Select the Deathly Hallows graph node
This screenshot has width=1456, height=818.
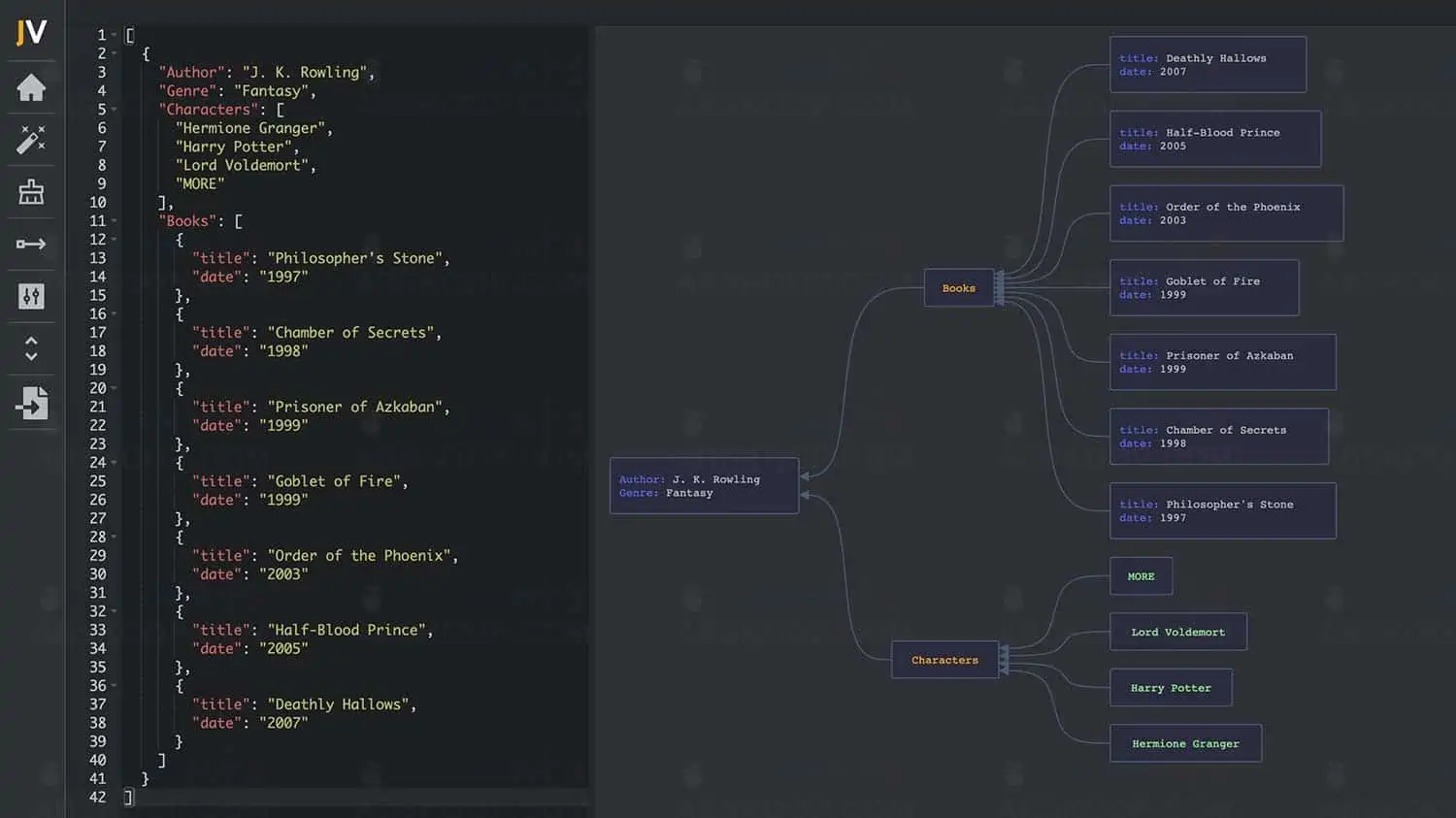1208,65
